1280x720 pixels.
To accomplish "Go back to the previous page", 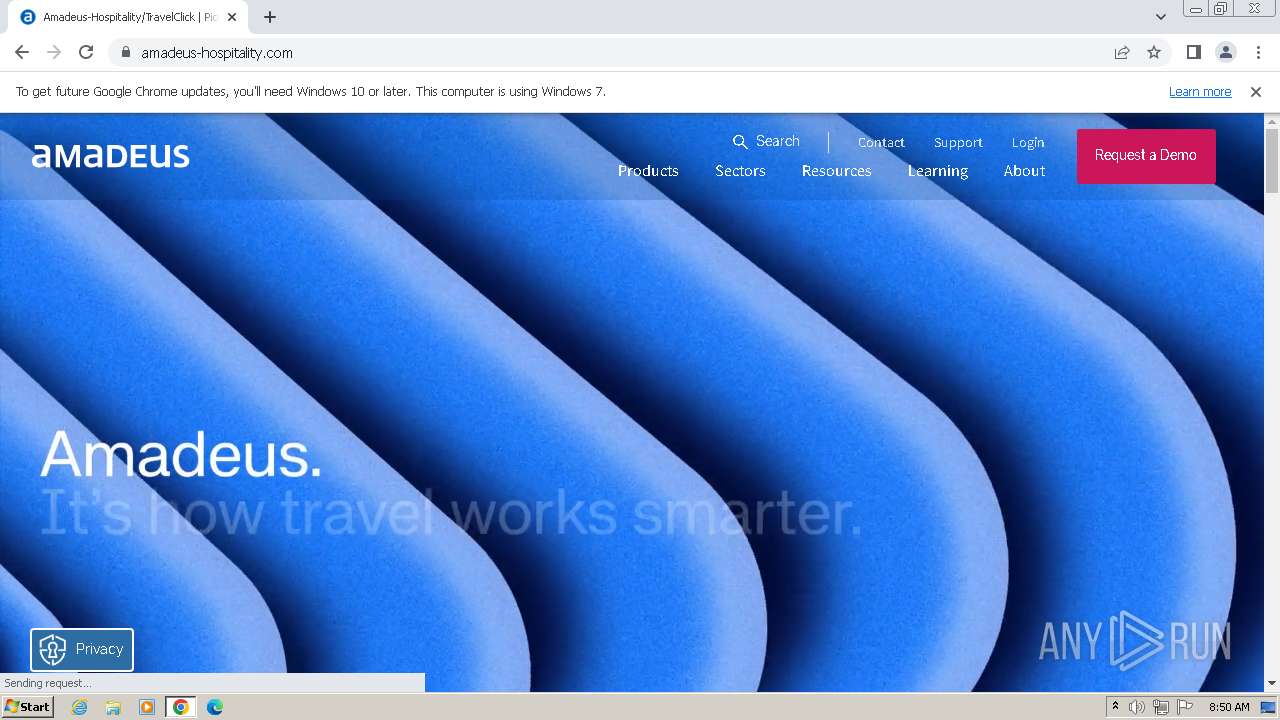I will [22, 52].
